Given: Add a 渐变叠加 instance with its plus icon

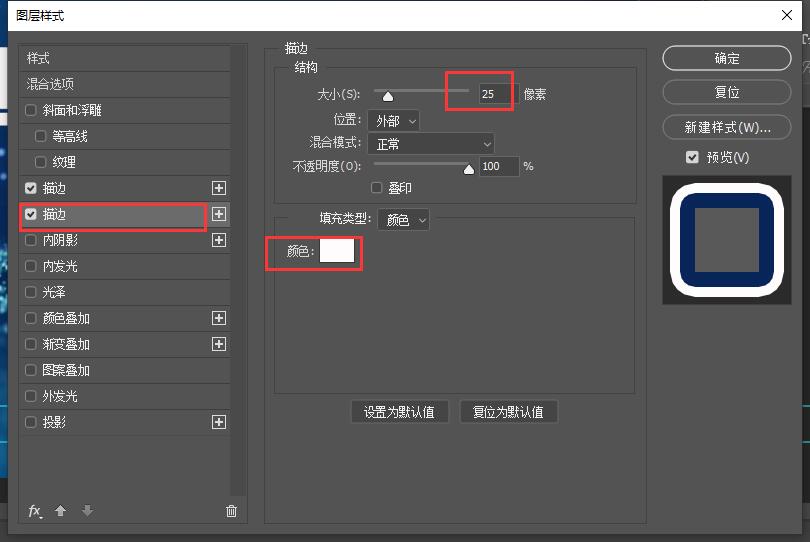Looking at the screenshot, I should coord(219,344).
